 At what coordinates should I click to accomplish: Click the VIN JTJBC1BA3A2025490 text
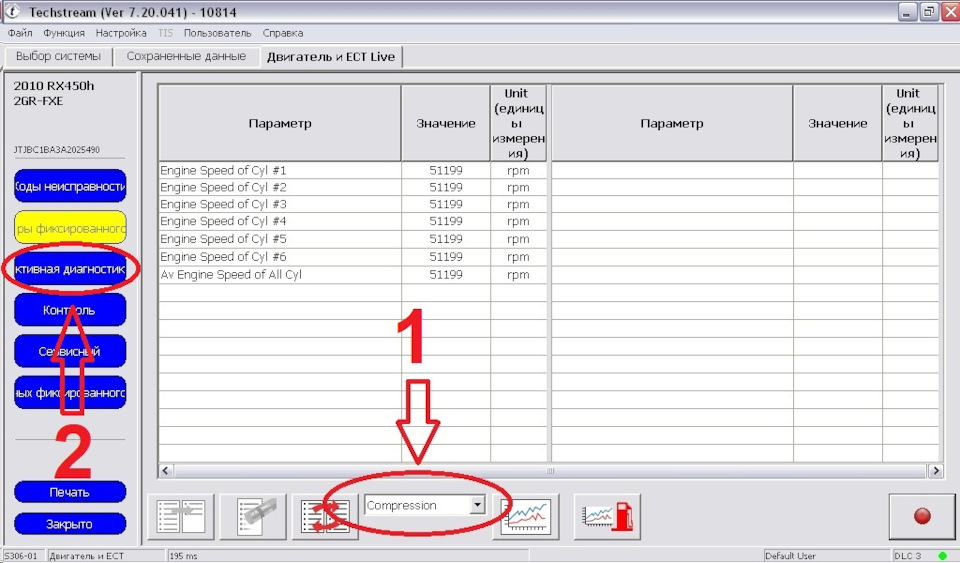[x=56, y=149]
